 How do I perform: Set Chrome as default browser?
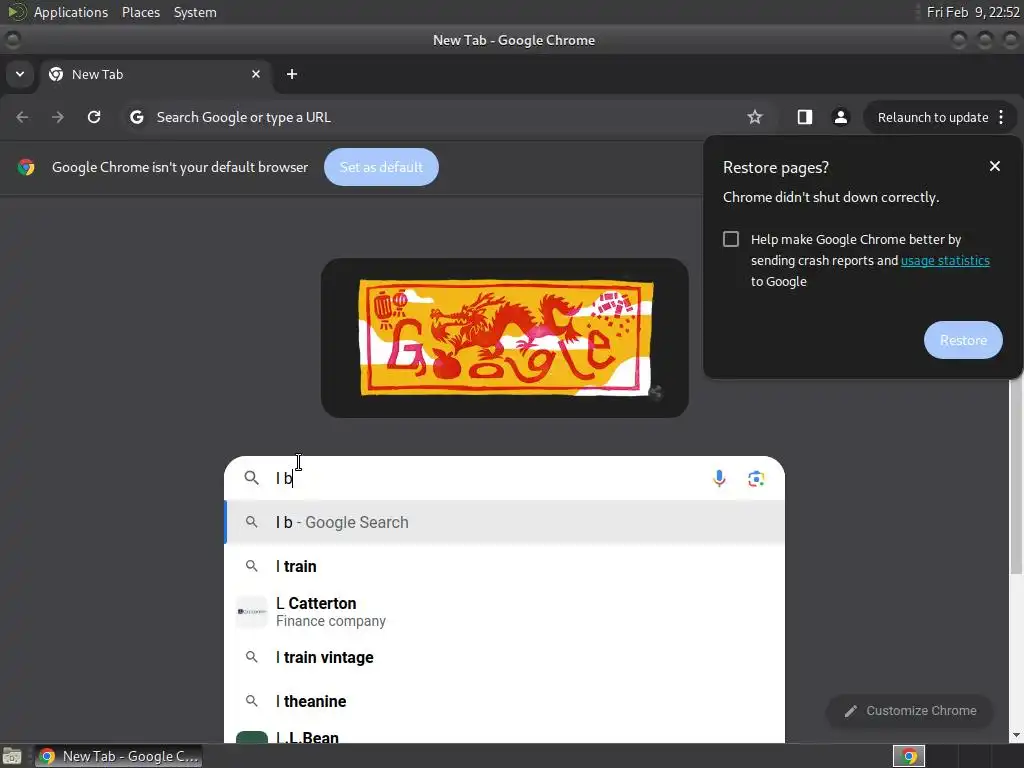[x=381, y=167]
